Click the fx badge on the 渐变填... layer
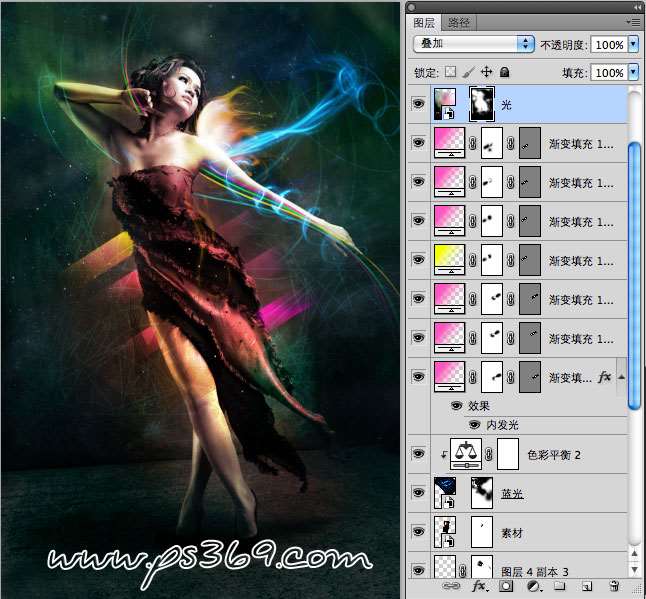 (604, 377)
